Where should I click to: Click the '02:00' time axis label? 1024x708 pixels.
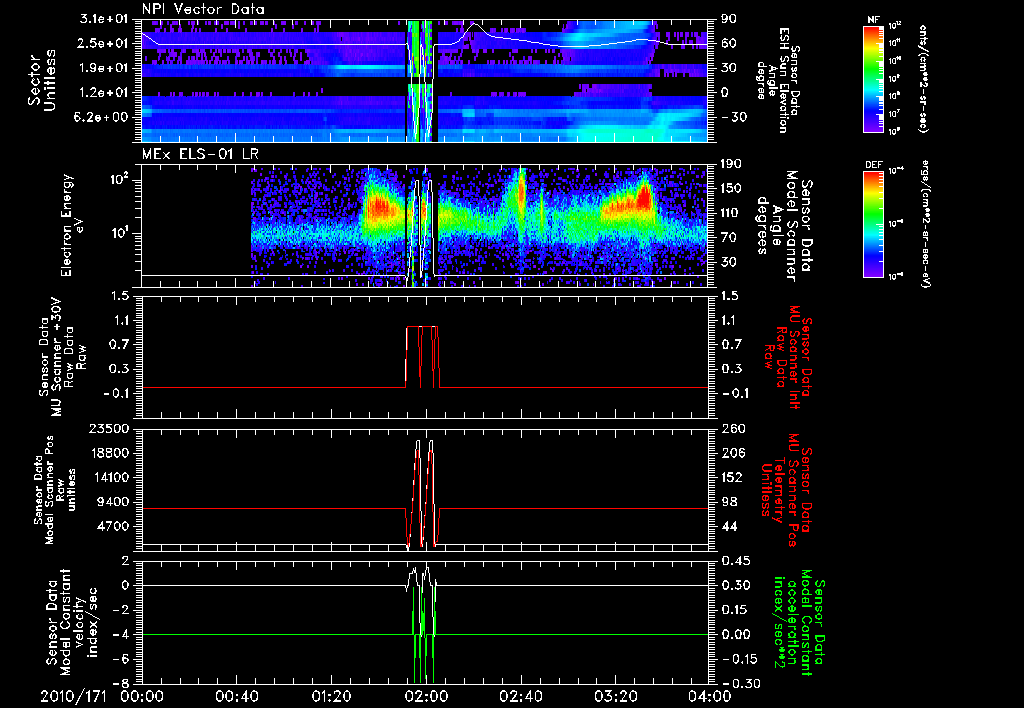pyautogui.click(x=426, y=696)
